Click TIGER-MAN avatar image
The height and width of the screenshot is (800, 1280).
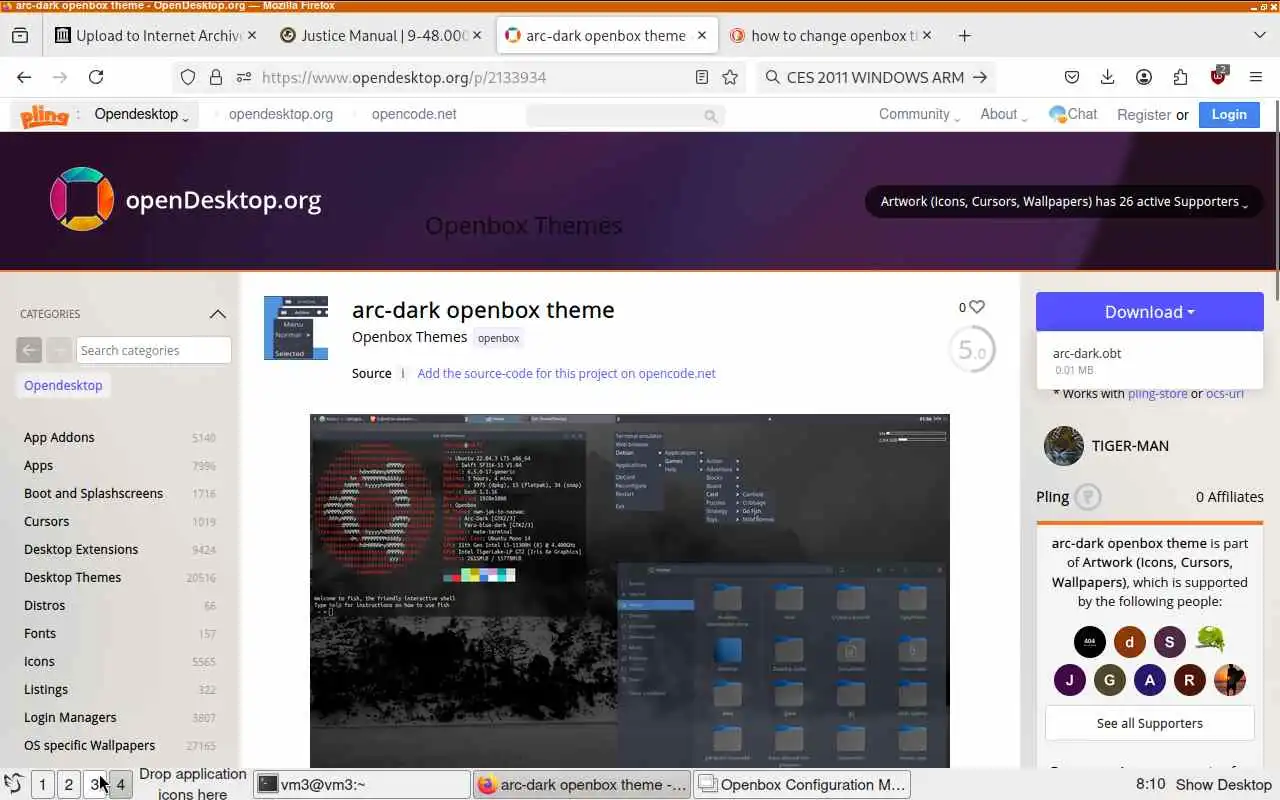point(1063,446)
